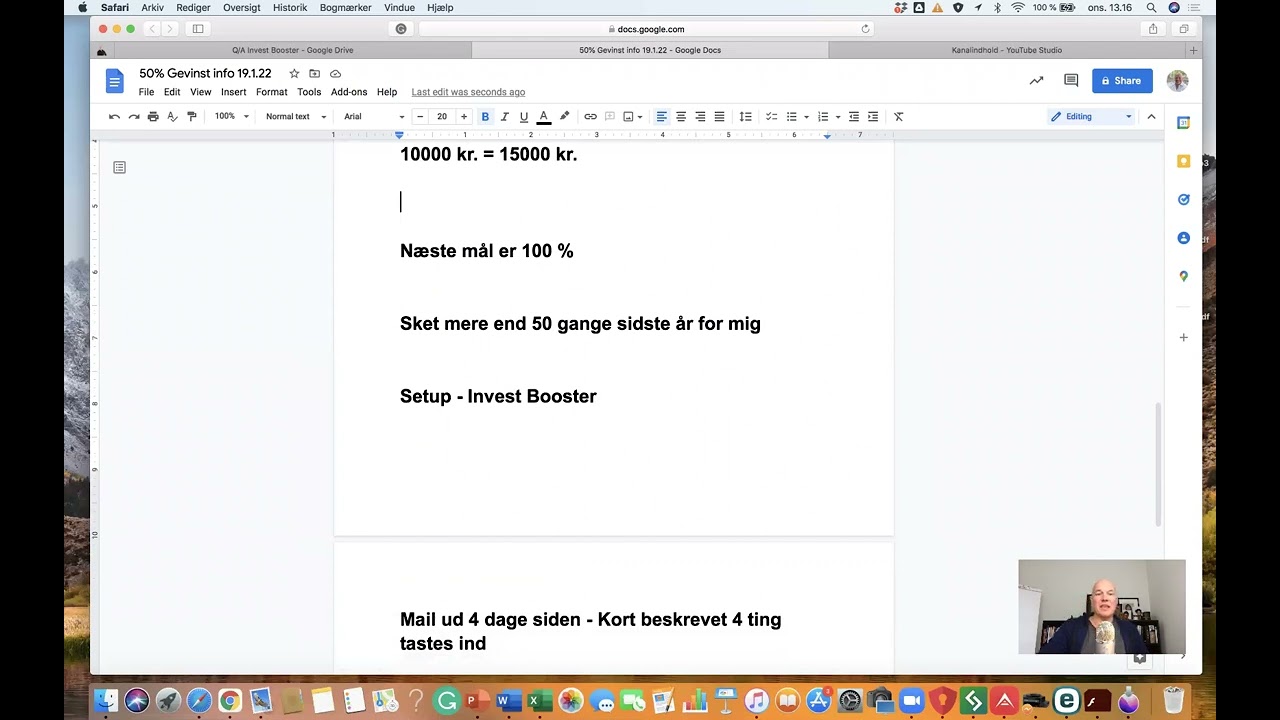This screenshot has width=1280, height=720.
Task: Open the text color picker
Action: 544,117
